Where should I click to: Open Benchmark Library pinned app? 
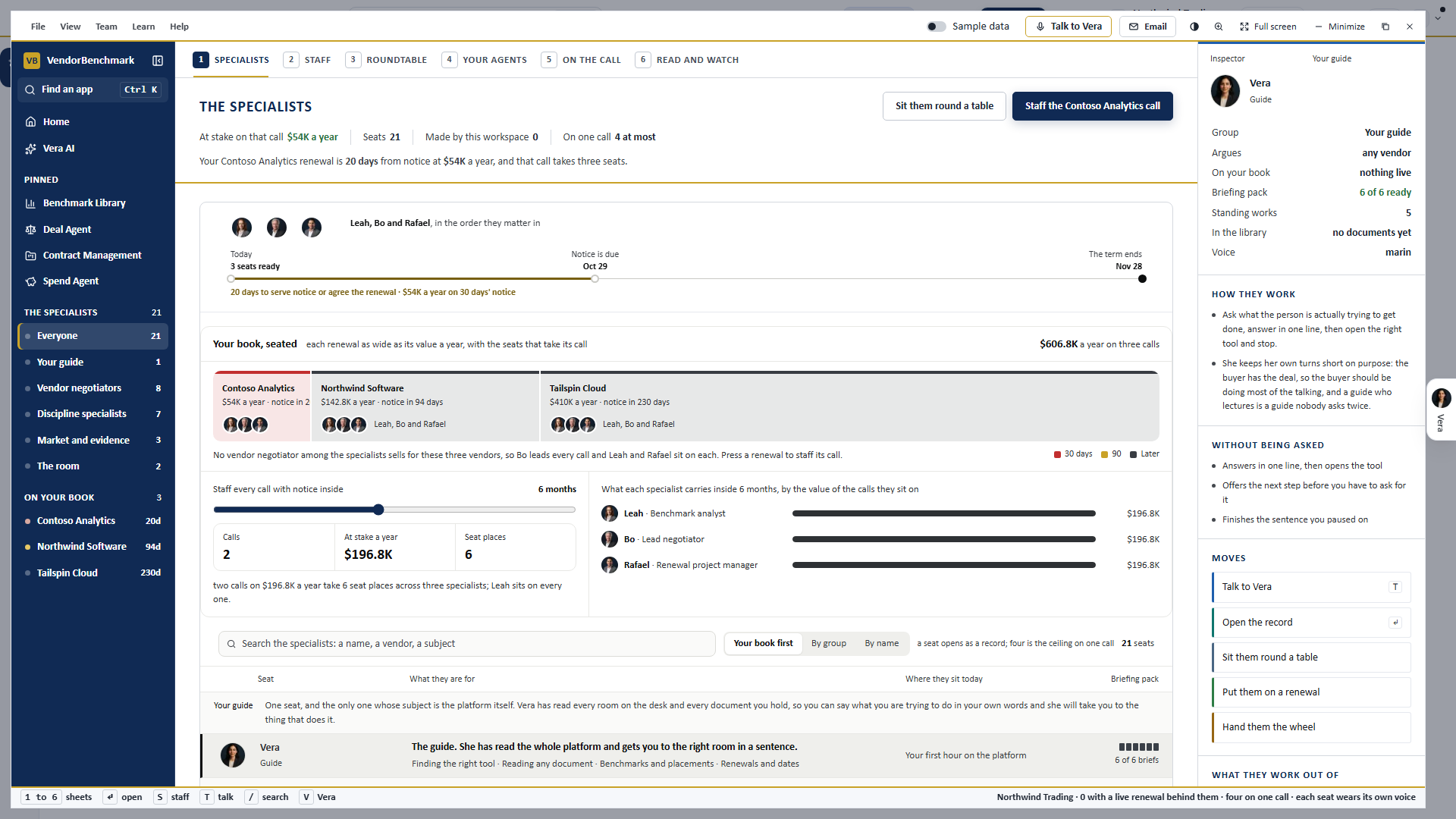[x=93, y=203]
